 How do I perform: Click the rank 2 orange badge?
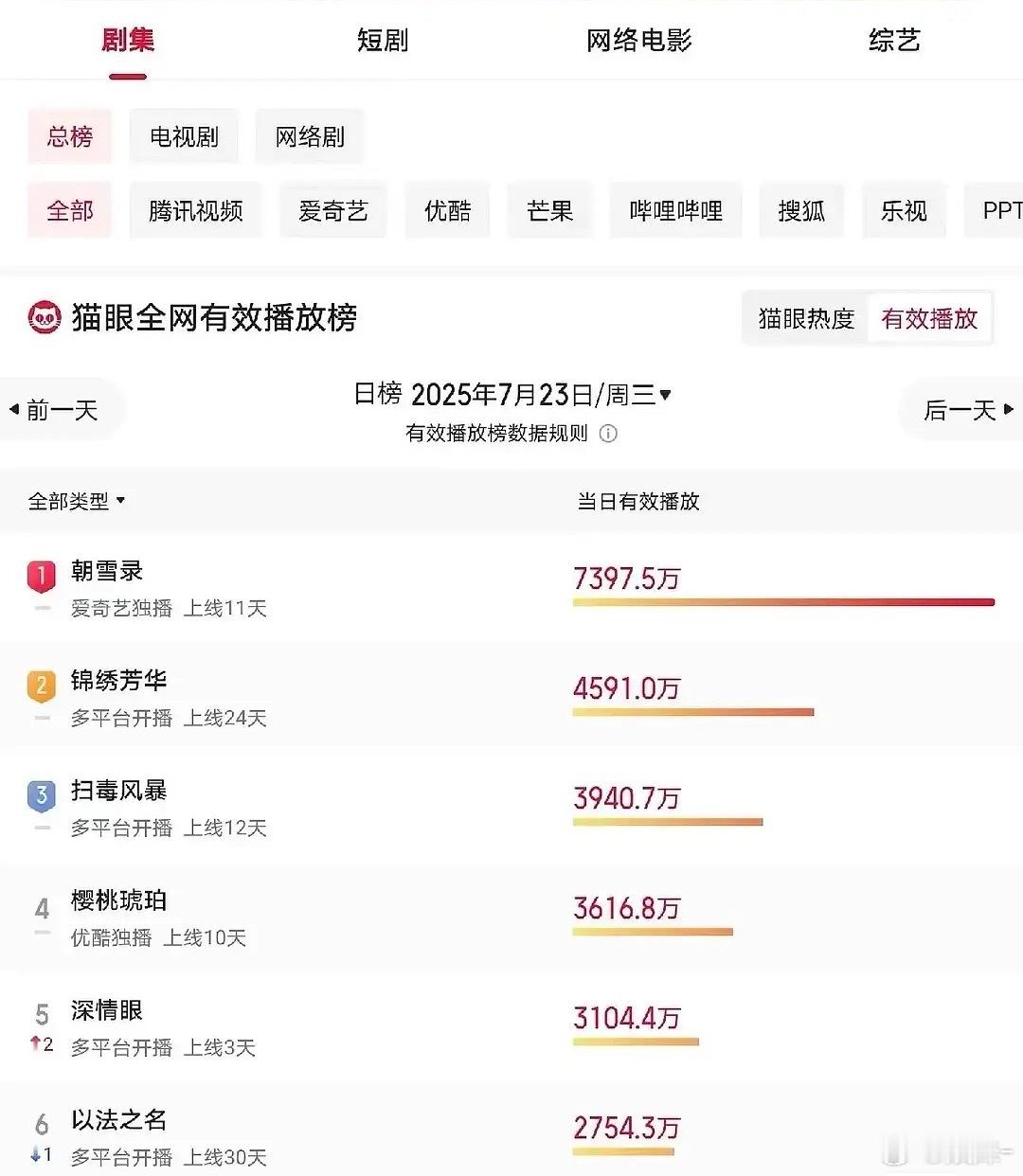42,686
